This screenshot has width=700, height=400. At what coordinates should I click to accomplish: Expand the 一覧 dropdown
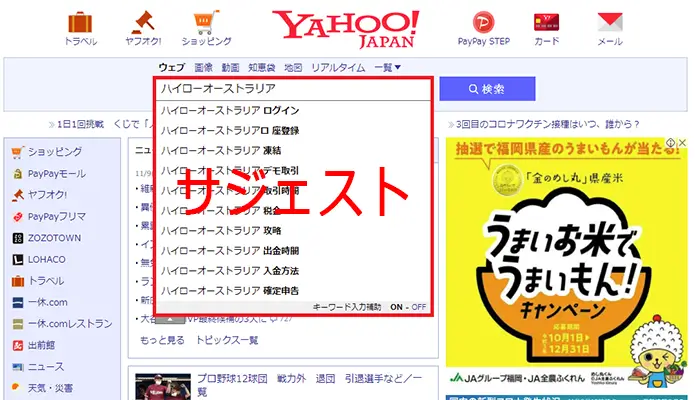coord(387,67)
